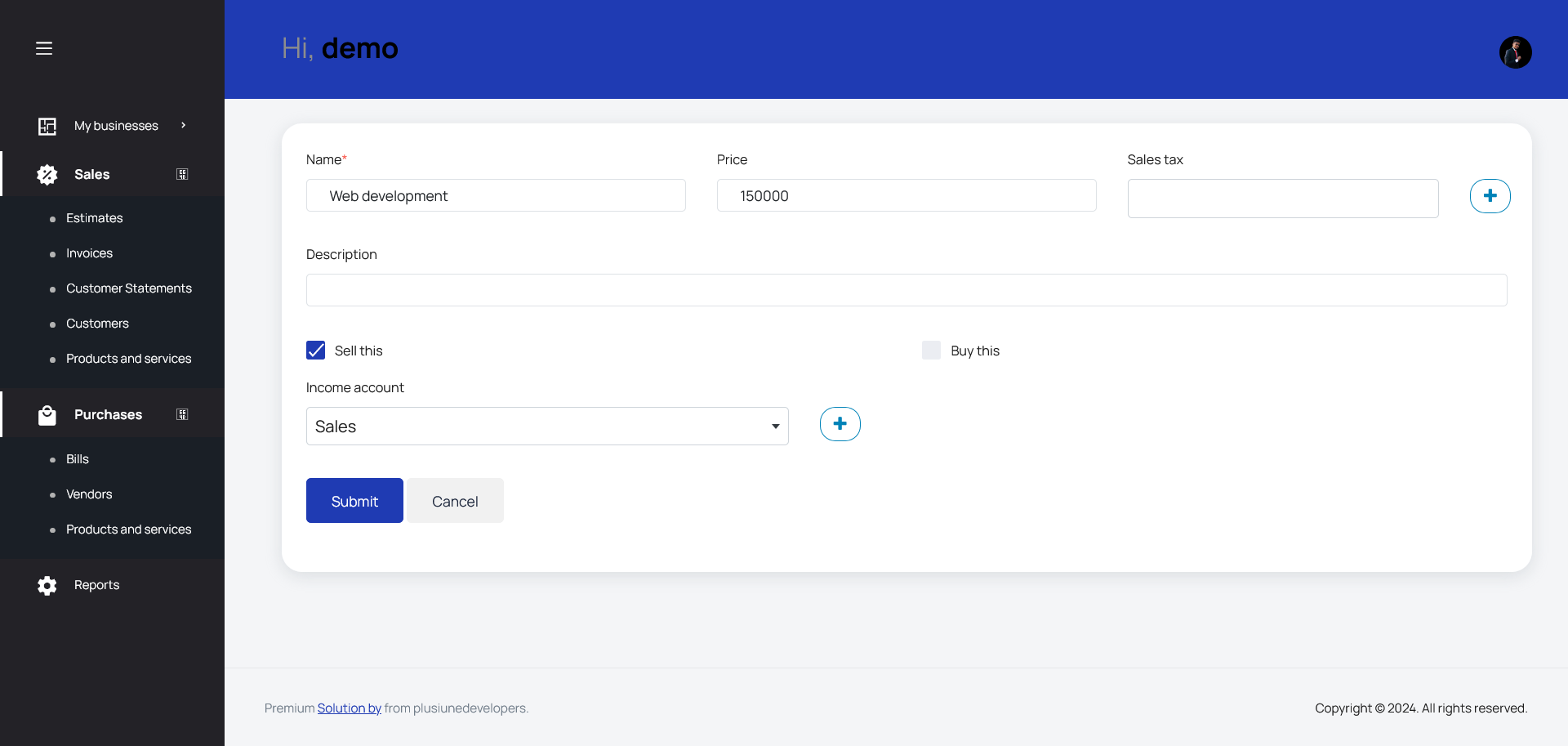Select Customer Statements in the sidebar

(x=128, y=288)
